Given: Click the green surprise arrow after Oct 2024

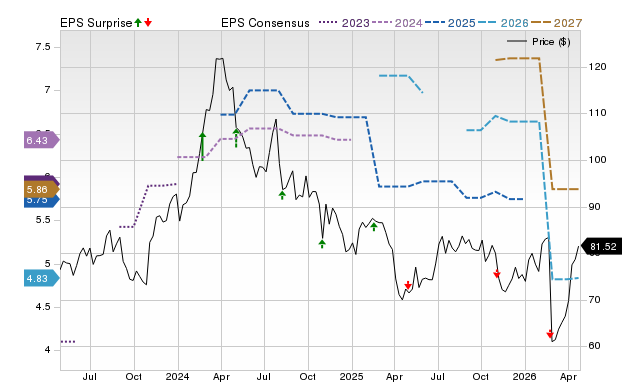Looking at the screenshot, I should [322, 244].
